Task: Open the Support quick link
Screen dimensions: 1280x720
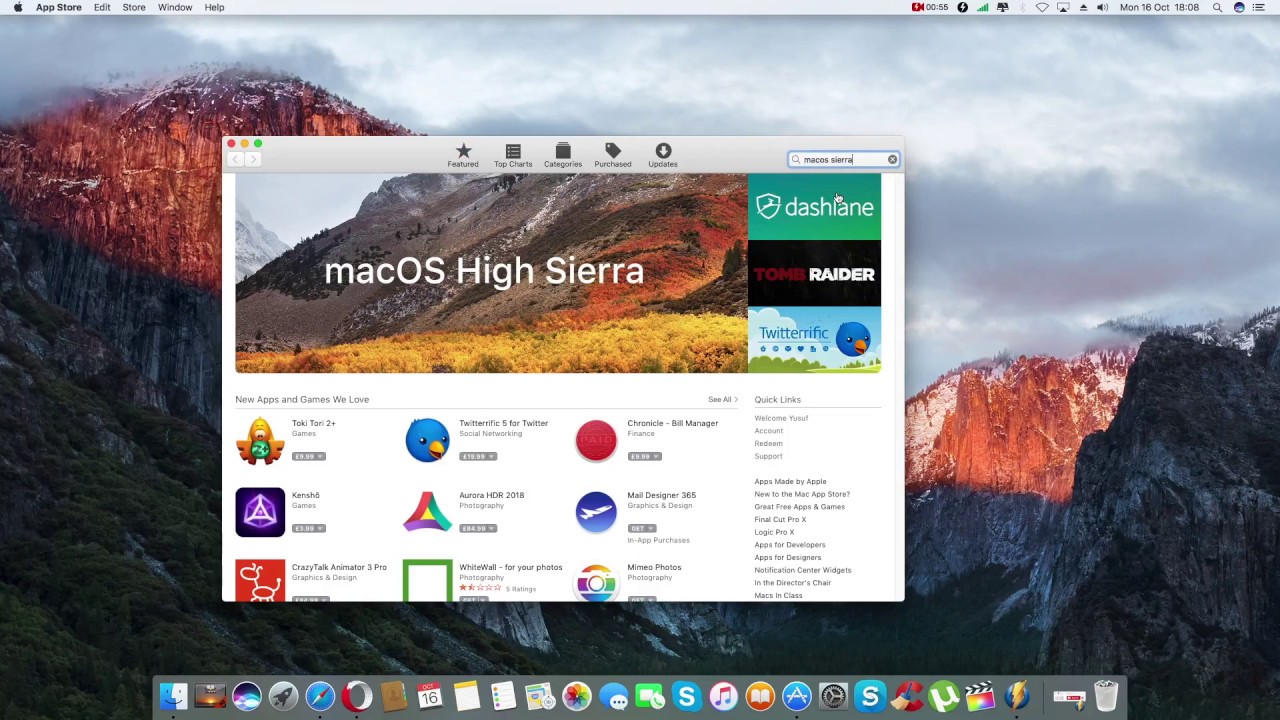Action: click(x=768, y=456)
